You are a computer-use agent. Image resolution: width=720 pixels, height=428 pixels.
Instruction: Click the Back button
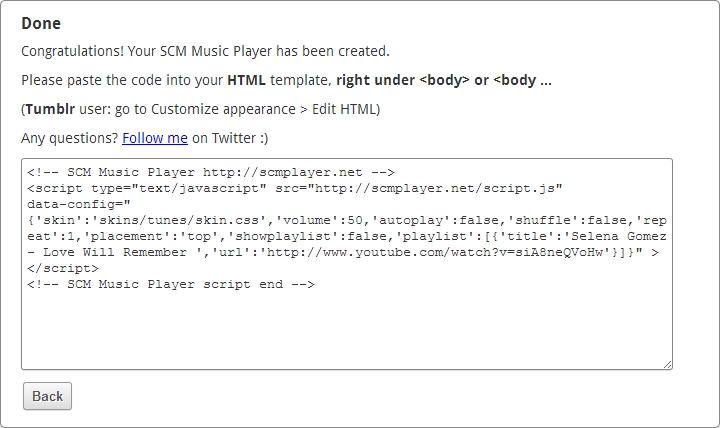click(47, 396)
